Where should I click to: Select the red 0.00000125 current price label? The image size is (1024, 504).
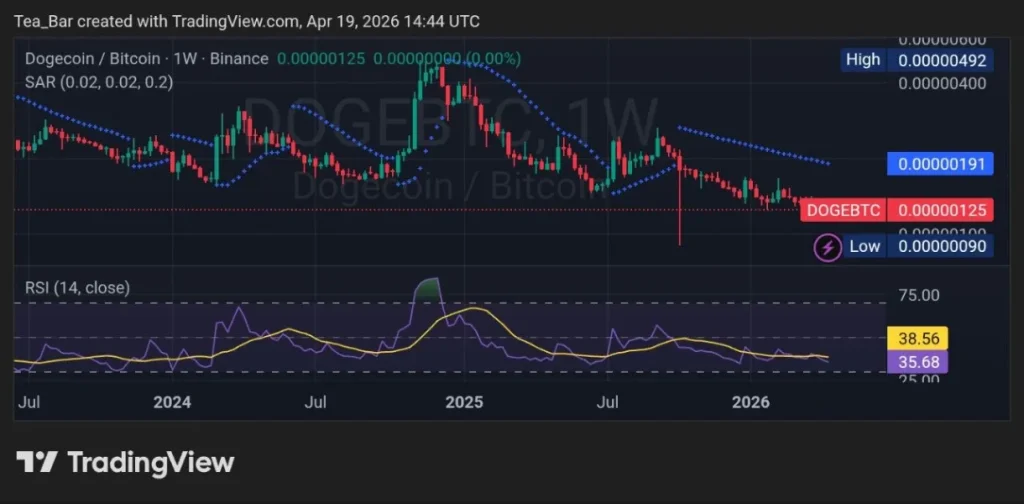pyautogui.click(x=942, y=210)
